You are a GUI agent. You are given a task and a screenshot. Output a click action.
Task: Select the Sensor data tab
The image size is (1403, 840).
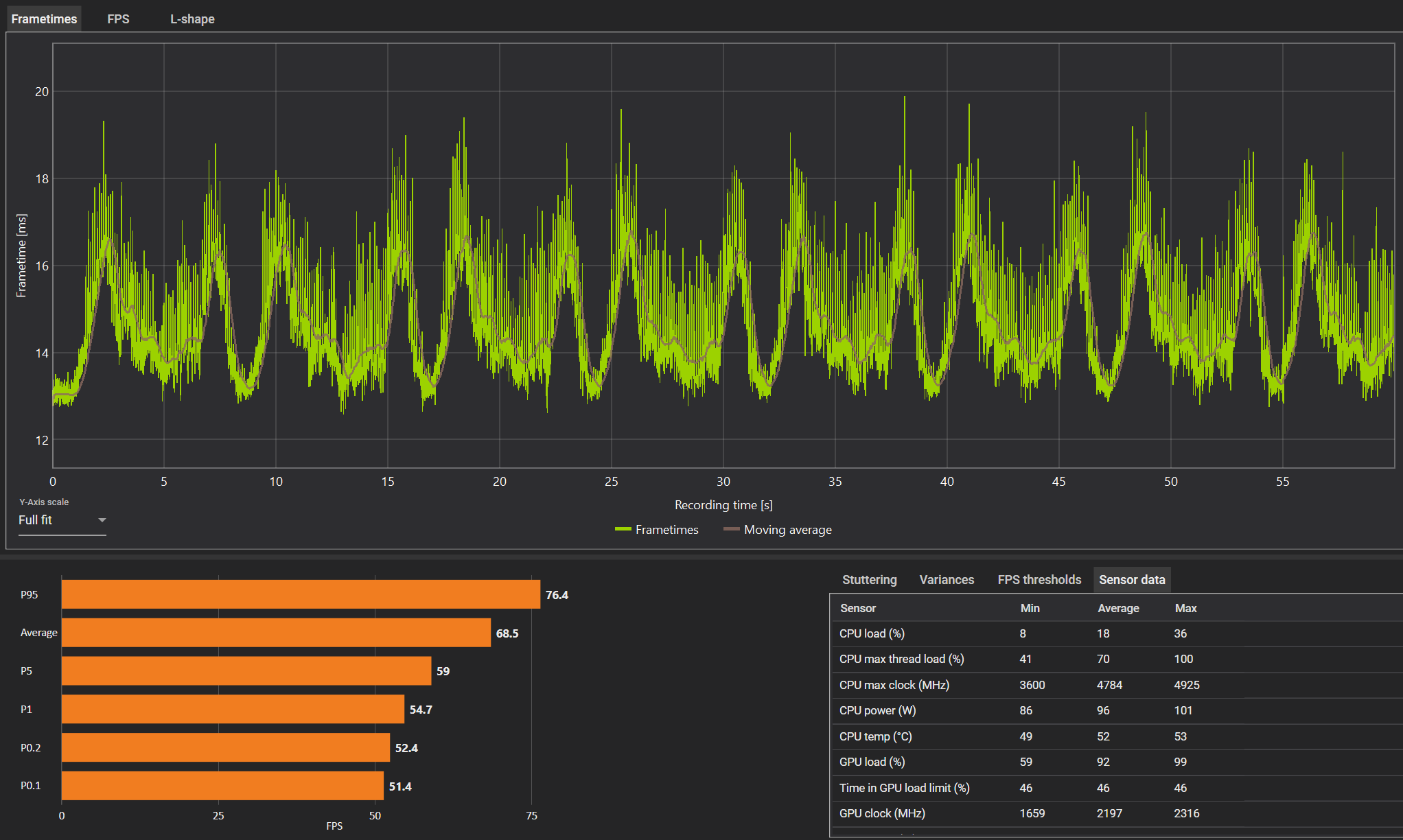pyautogui.click(x=1132, y=580)
